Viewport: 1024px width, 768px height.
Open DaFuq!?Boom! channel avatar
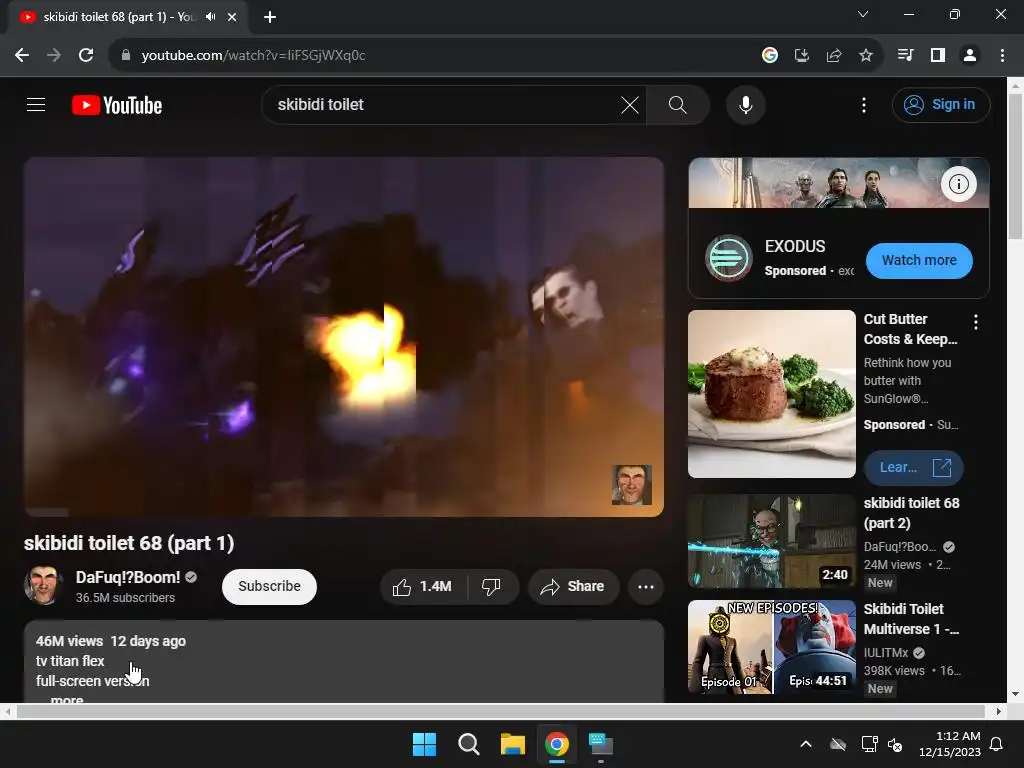click(43, 585)
